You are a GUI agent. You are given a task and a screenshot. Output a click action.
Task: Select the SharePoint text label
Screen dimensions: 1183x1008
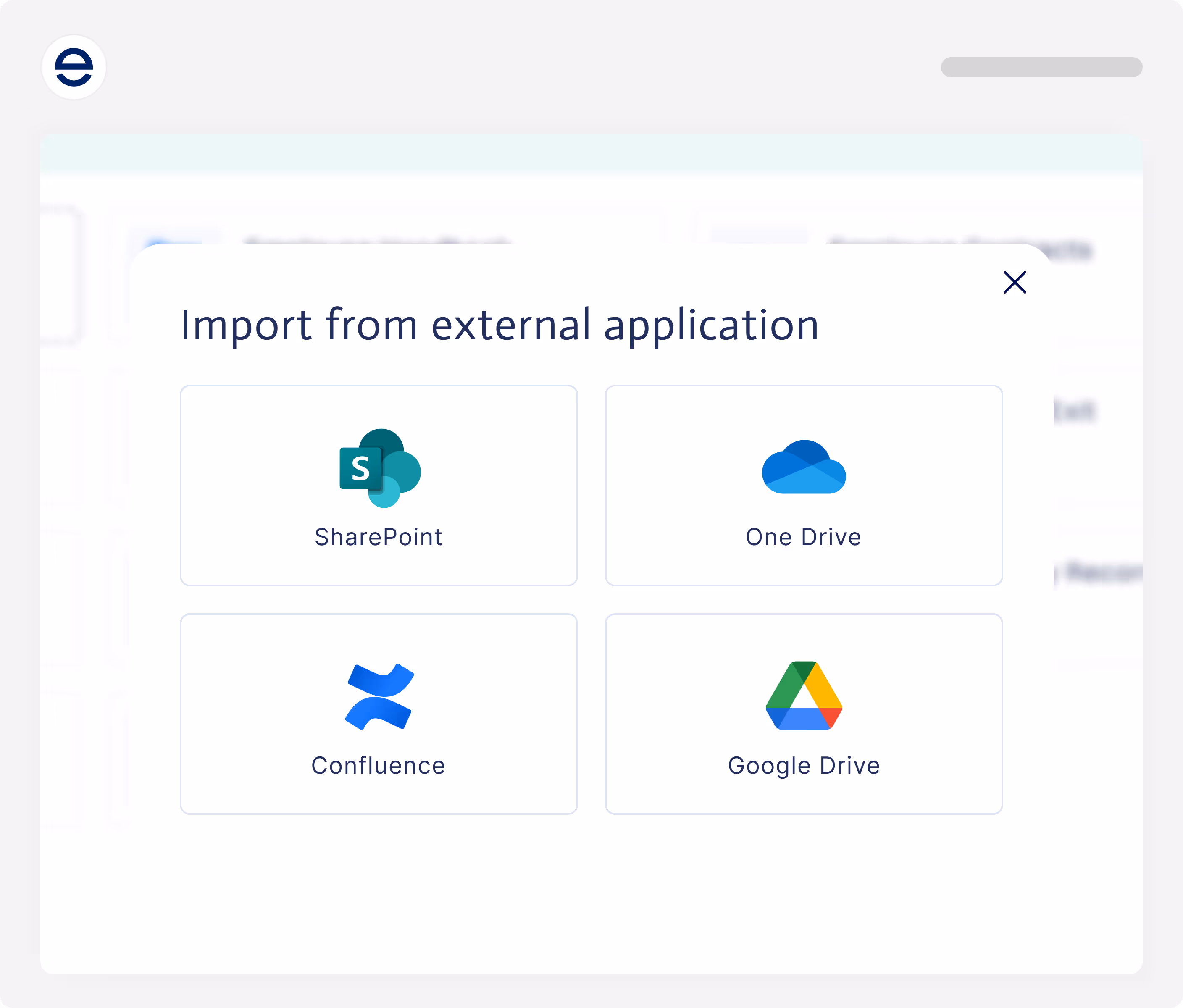coord(379,537)
